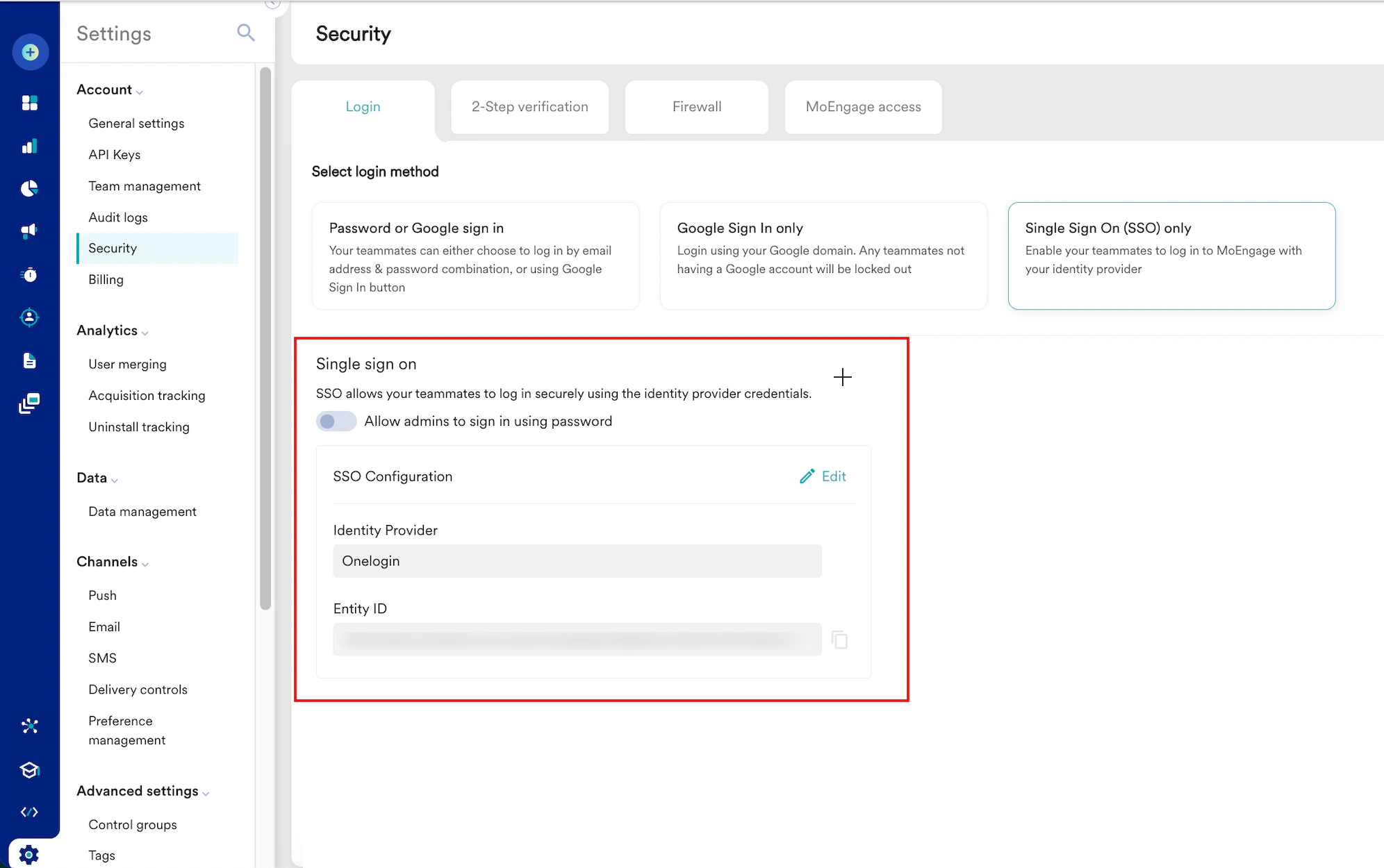
Task: Go to Team management settings
Action: point(145,186)
